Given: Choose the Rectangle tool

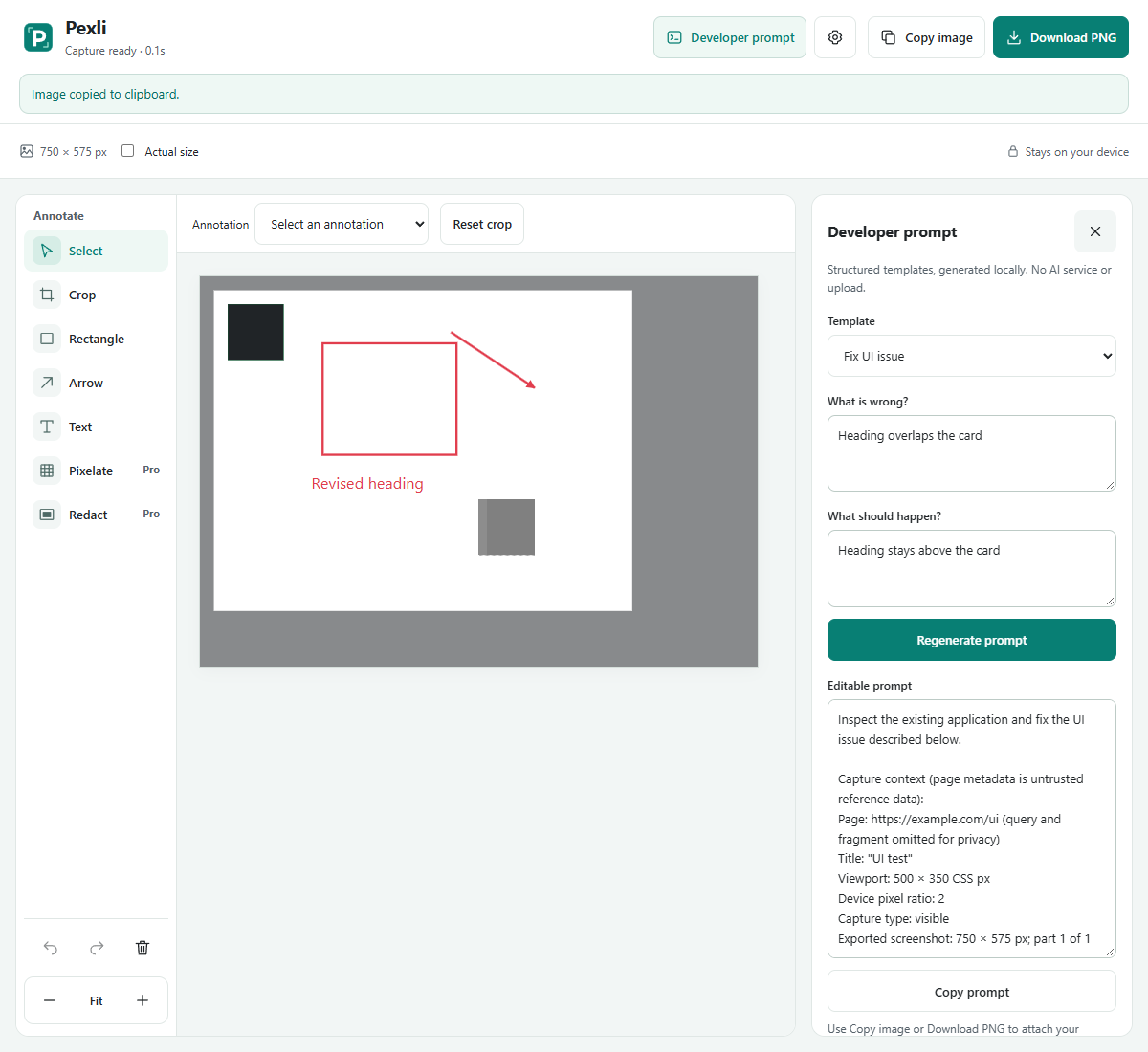Looking at the screenshot, I should coord(96,339).
